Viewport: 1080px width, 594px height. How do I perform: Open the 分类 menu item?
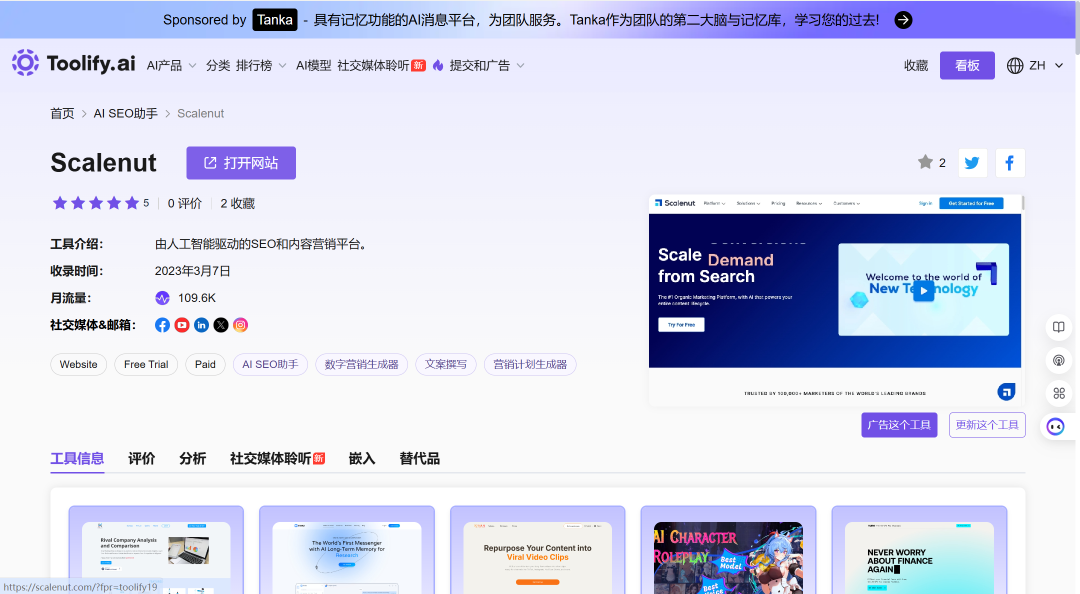click(x=218, y=65)
